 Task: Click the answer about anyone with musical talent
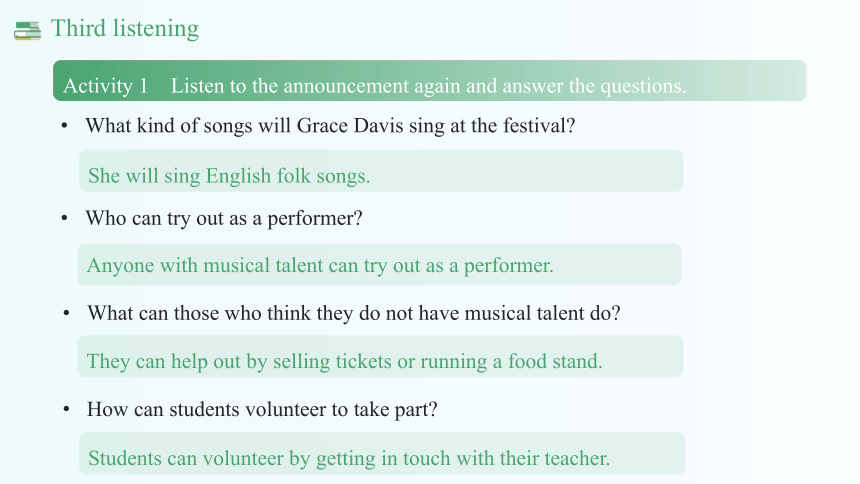point(320,266)
